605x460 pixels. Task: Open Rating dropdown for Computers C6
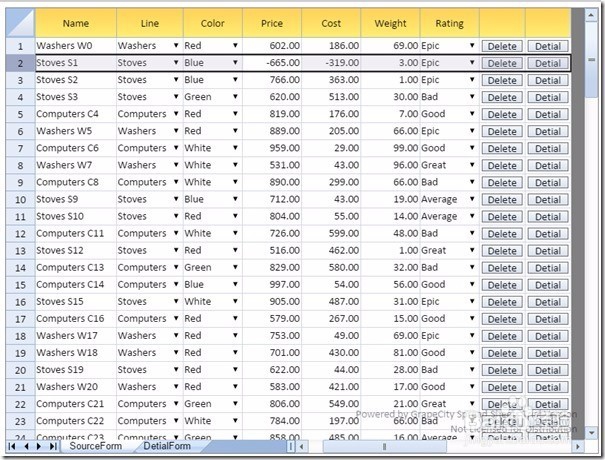point(472,148)
